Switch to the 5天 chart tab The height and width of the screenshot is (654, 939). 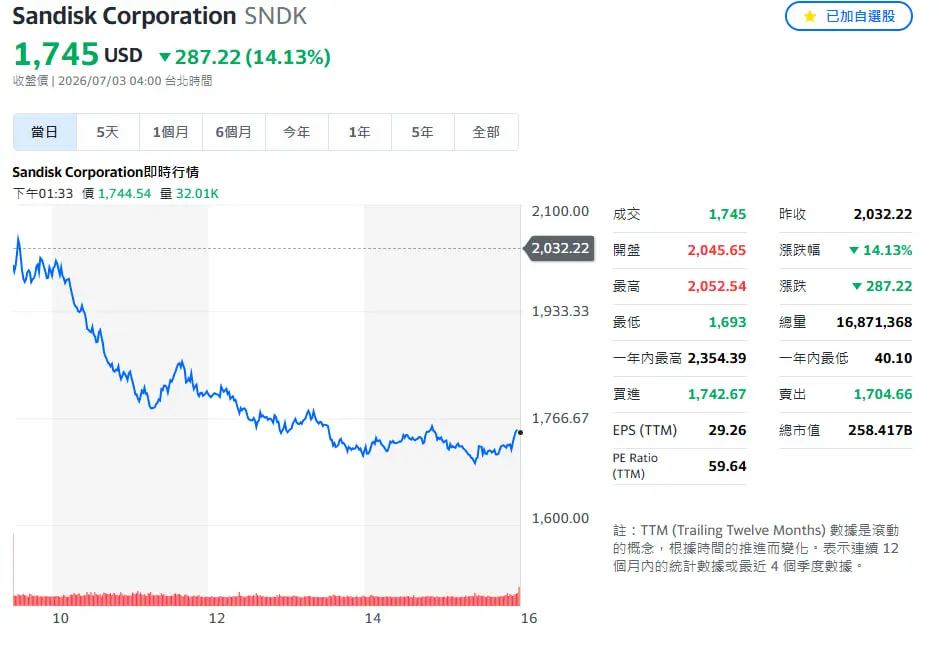[x=108, y=132]
